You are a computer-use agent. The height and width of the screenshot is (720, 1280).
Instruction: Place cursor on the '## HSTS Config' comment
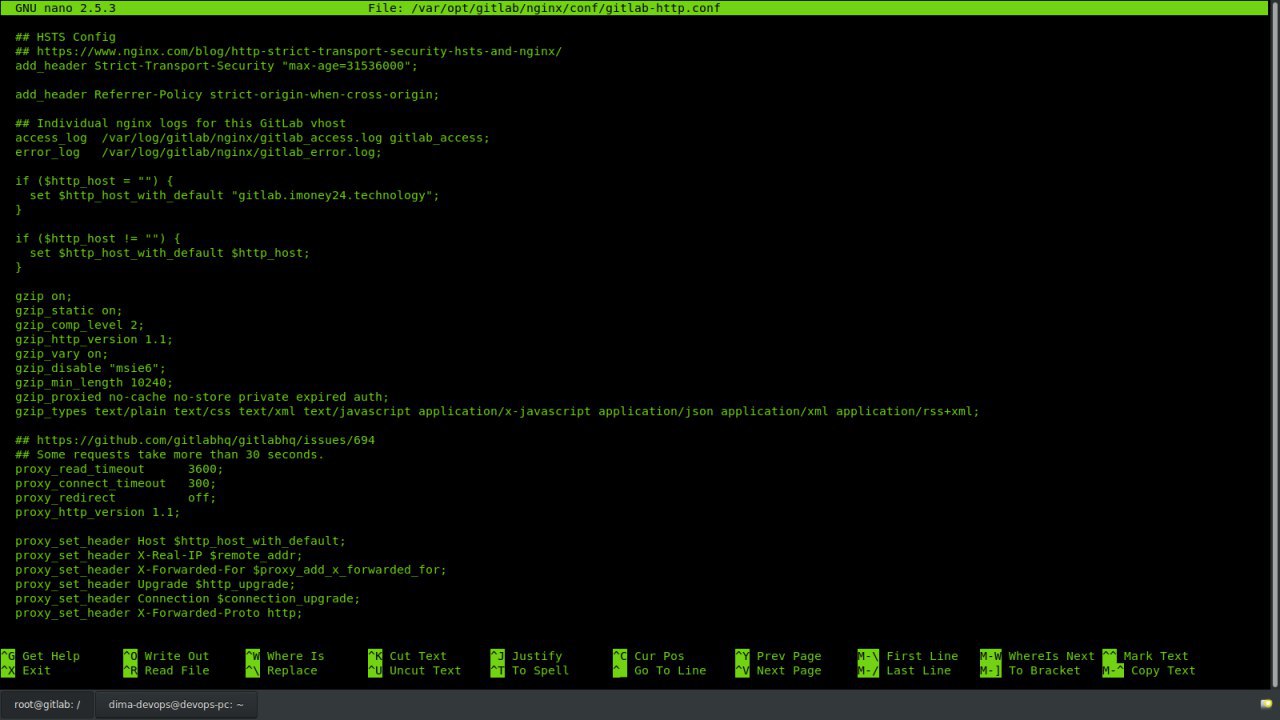(x=65, y=37)
